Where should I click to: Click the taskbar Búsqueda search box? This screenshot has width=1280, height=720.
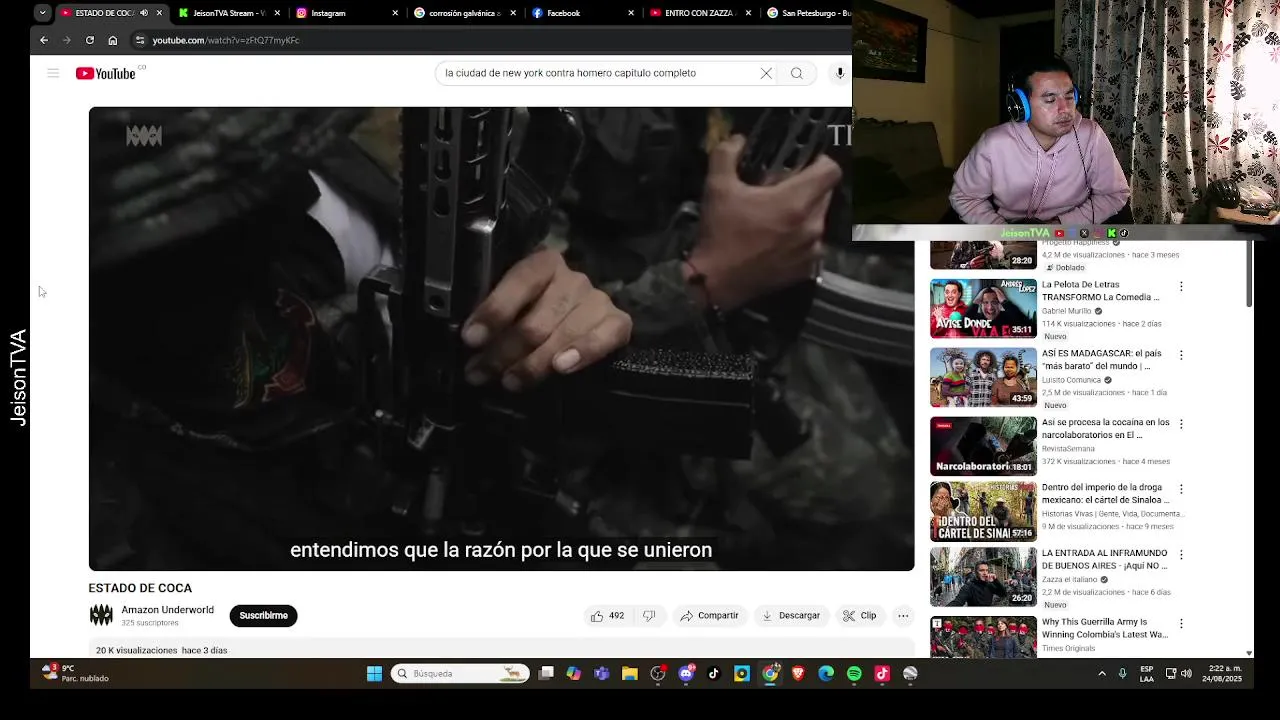click(460, 674)
